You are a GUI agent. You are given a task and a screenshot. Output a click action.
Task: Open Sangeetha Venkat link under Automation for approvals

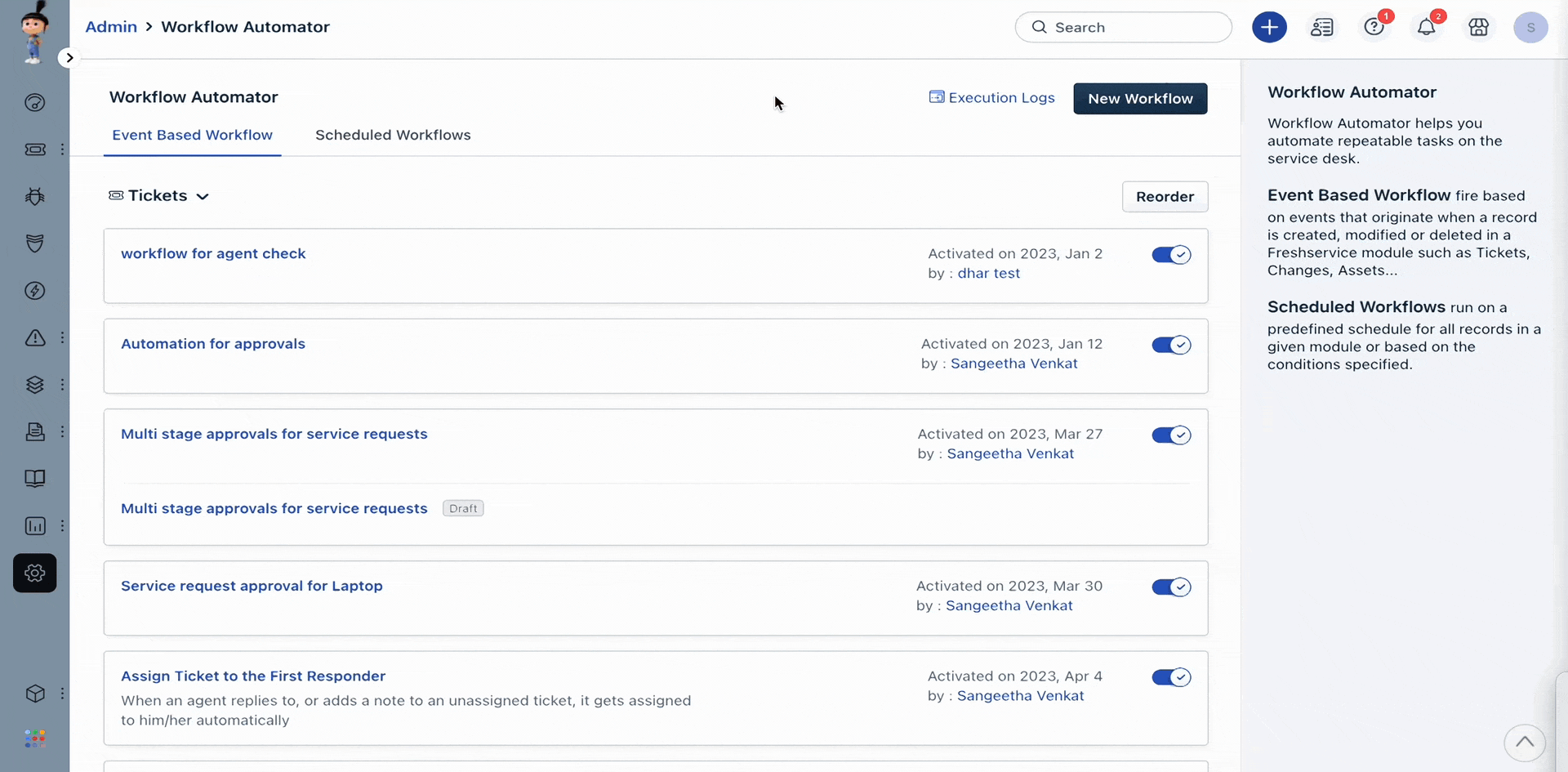[1014, 364]
